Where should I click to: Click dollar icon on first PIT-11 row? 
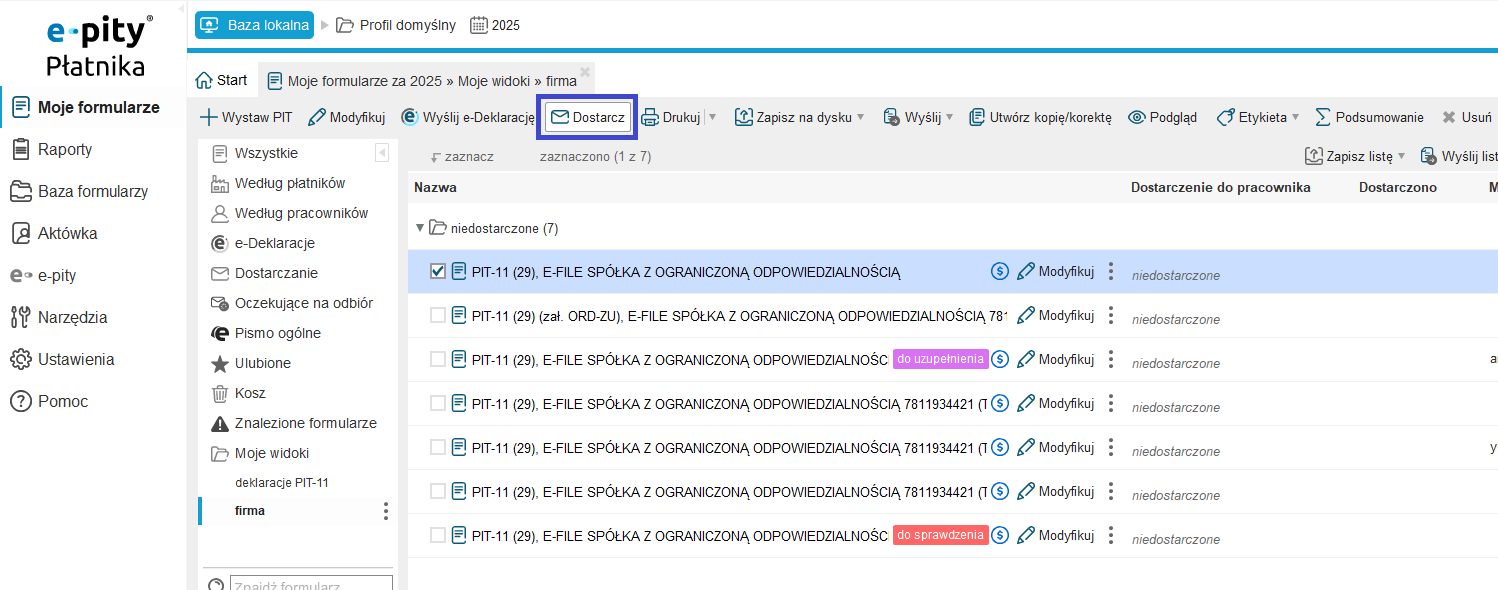[999, 271]
